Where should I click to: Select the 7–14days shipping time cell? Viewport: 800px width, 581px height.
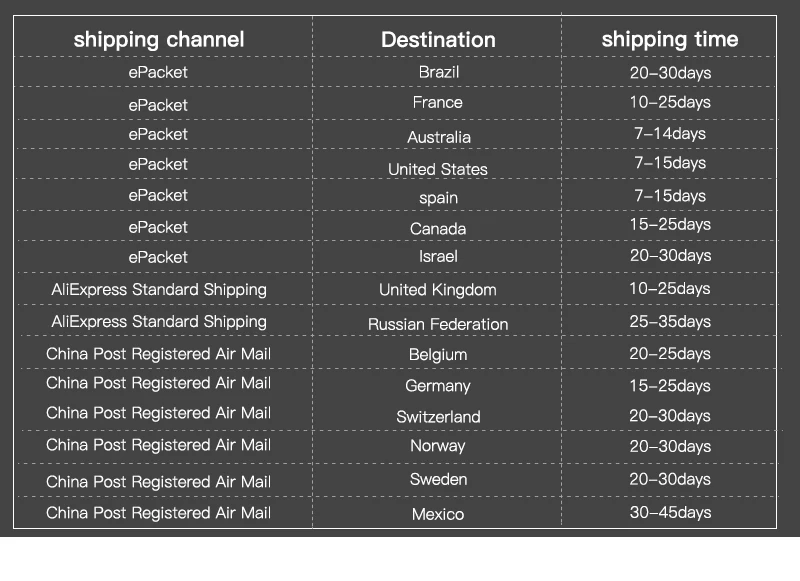(x=669, y=134)
